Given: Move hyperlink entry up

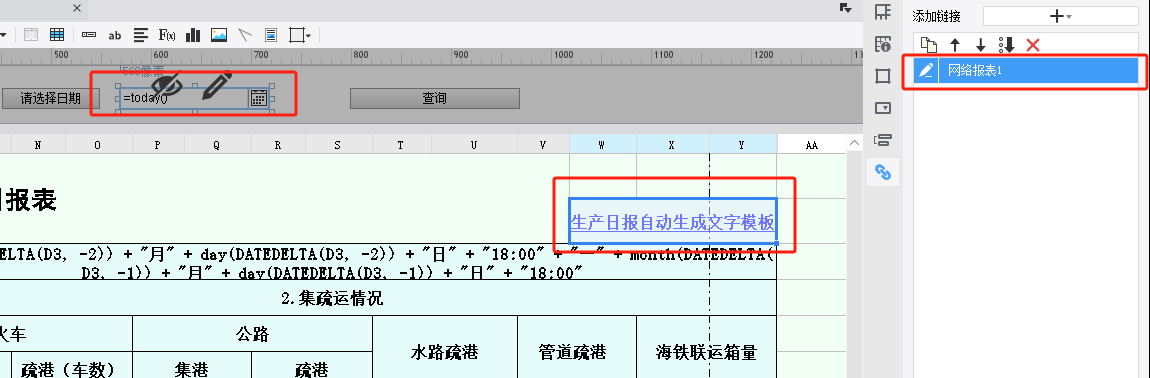Looking at the screenshot, I should click(955, 45).
